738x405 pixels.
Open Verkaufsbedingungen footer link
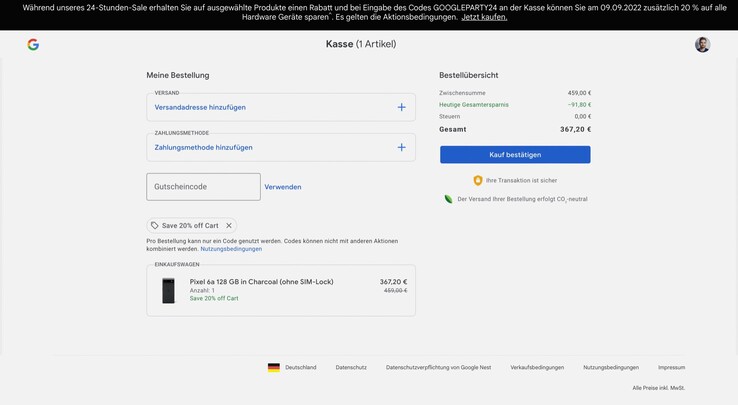tap(537, 368)
